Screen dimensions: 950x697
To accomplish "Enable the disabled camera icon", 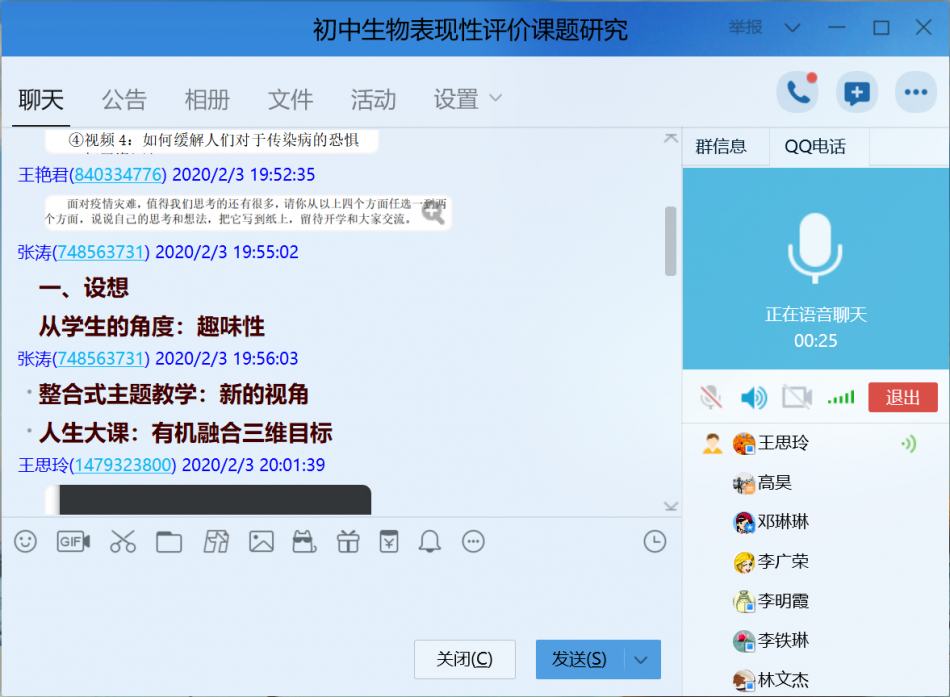I will pos(797,397).
